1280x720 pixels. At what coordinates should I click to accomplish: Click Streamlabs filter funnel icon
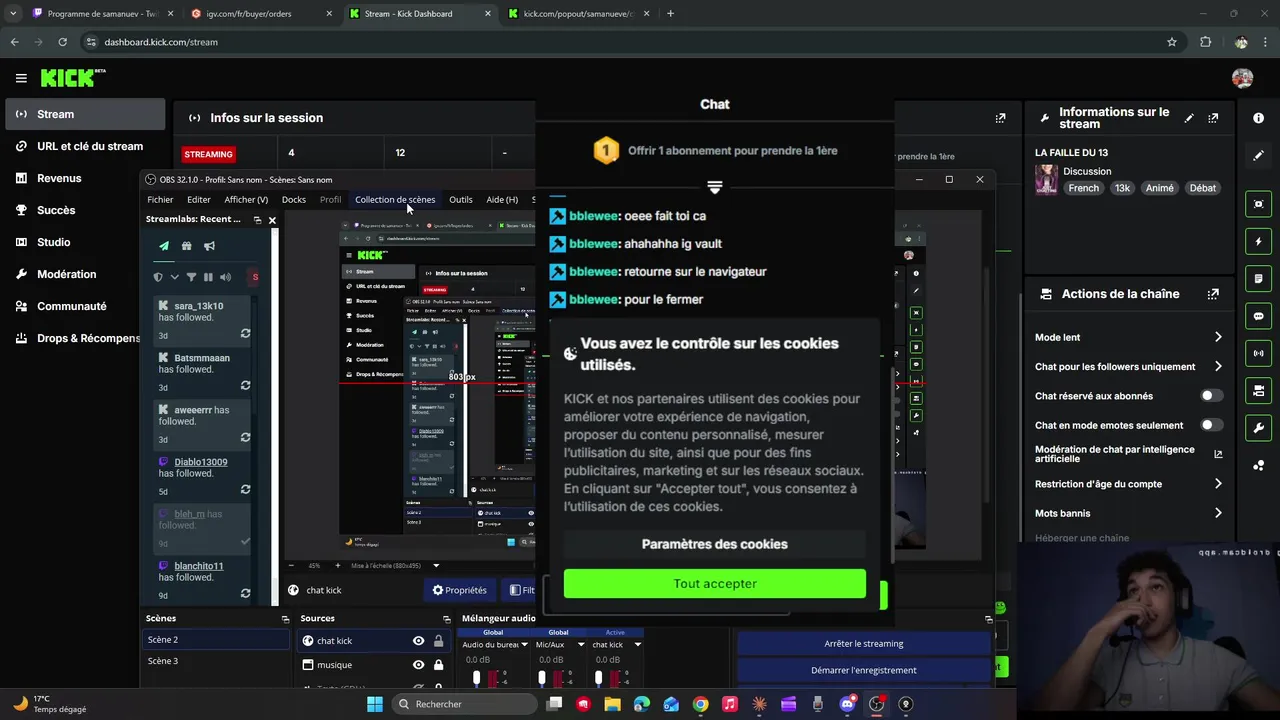(x=191, y=277)
